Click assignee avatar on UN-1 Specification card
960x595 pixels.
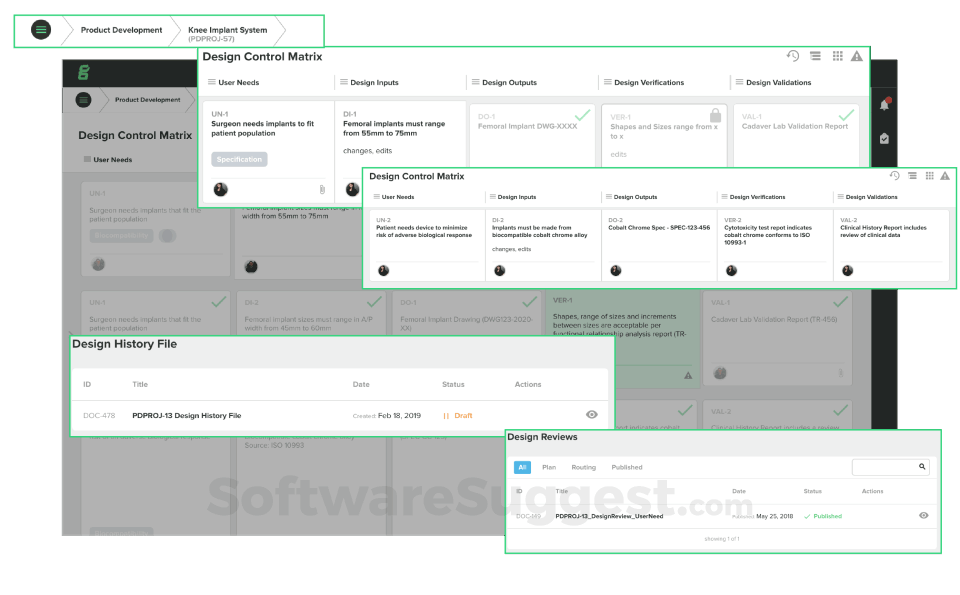coord(220,189)
